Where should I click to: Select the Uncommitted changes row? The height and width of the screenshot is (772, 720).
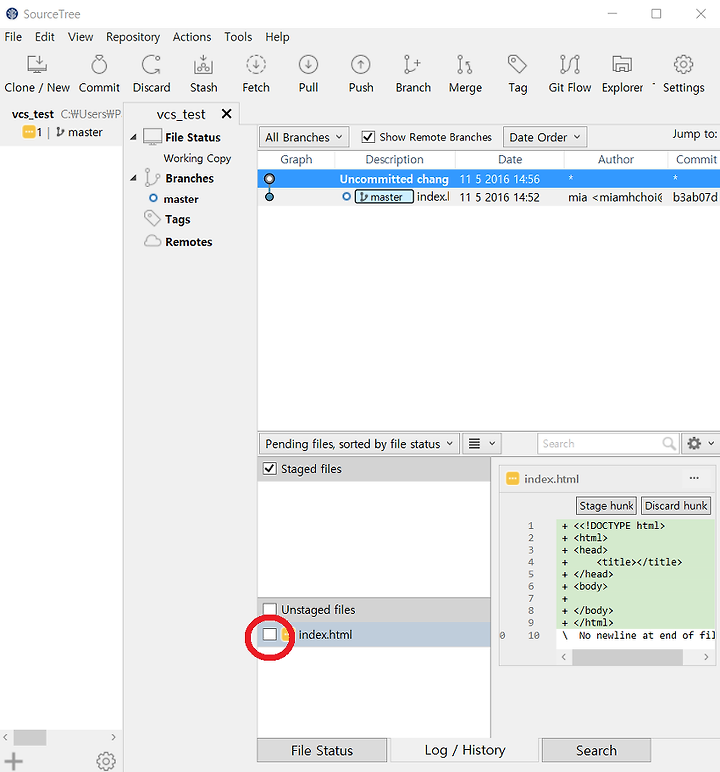[x=489, y=179]
